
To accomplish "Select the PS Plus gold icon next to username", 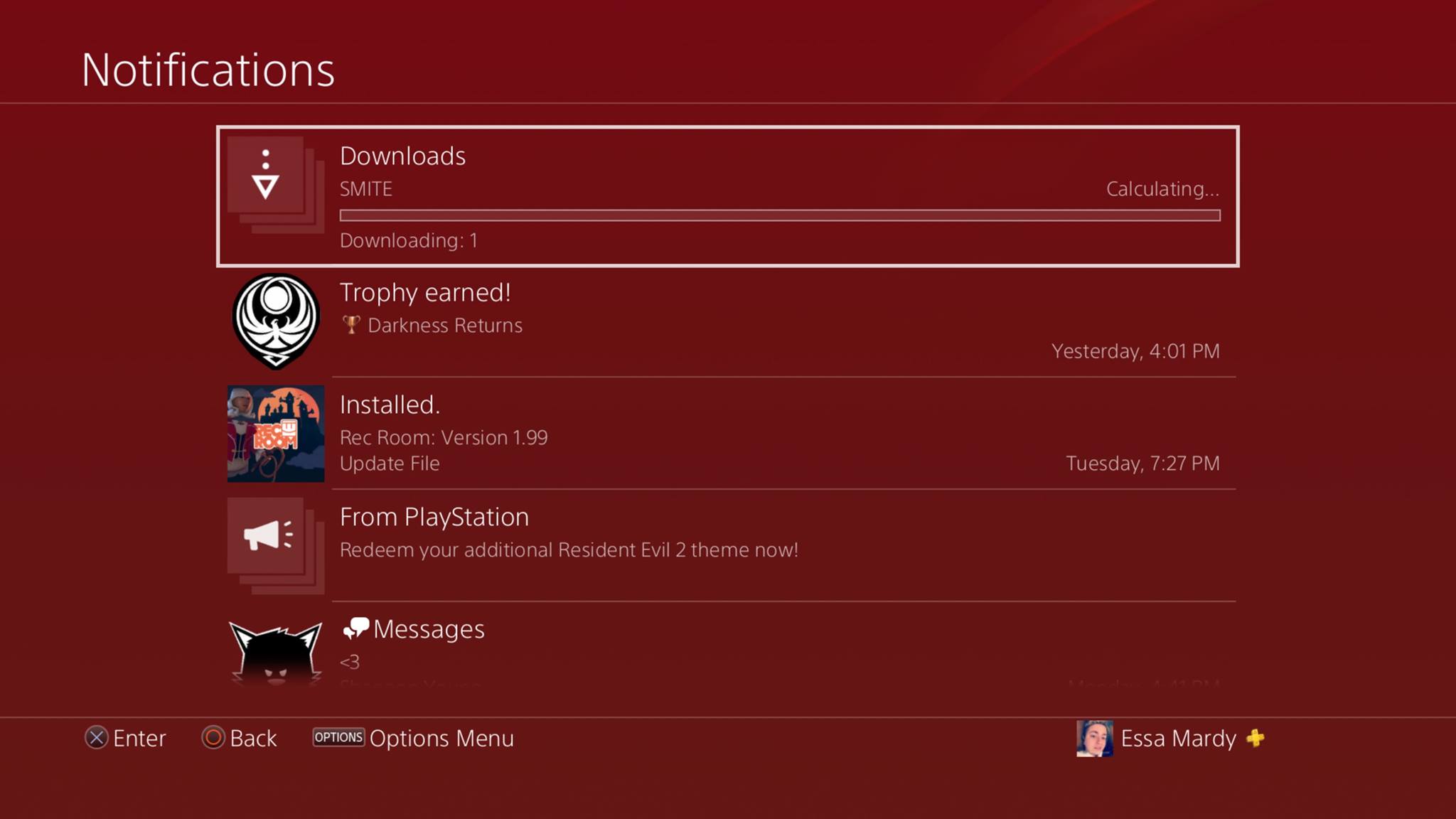I will click(1254, 738).
